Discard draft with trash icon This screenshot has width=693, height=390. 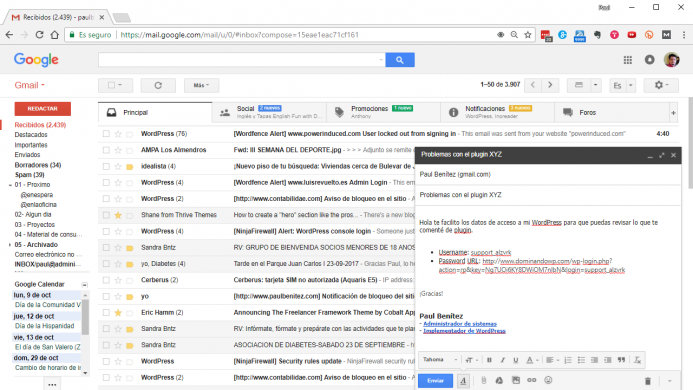click(x=648, y=381)
